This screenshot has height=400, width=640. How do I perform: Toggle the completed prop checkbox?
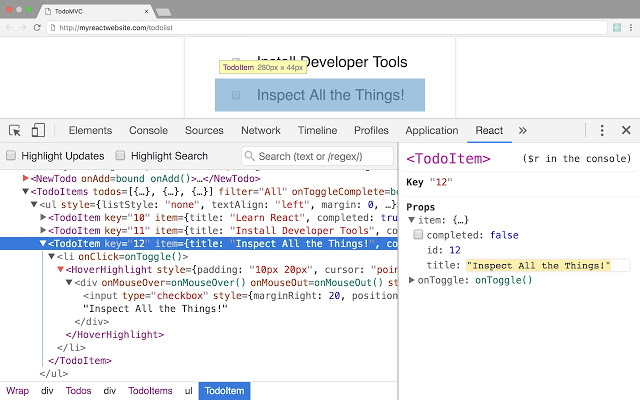click(418, 234)
